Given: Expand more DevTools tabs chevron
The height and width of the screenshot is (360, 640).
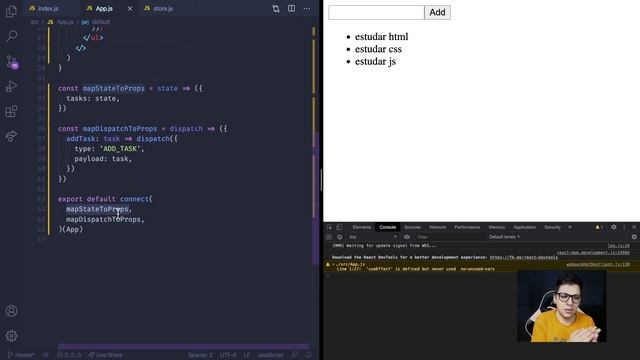Looking at the screenshot, I should [x=570, y=227].
